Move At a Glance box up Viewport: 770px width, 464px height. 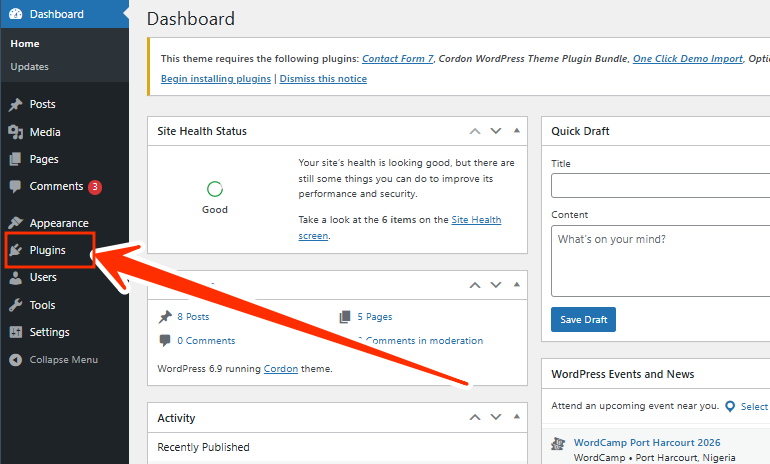(475, 285)
